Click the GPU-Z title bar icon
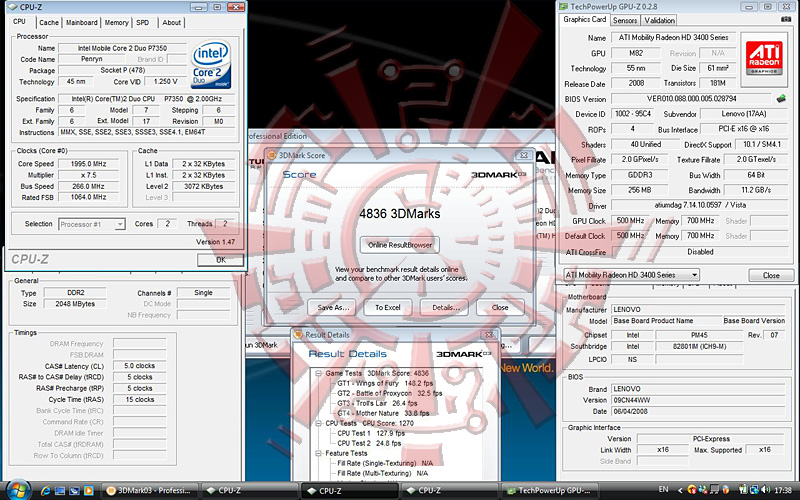The height and width of the screenshot is (500, 800). pyautogui.click(x=563, y=6)
